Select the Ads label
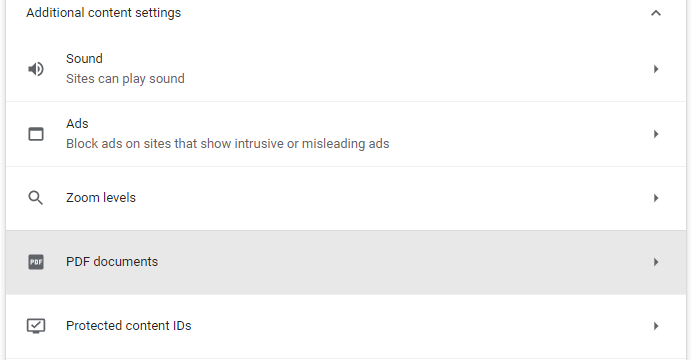This screenshot has width=691, height=360. click(x=77, y=124)
